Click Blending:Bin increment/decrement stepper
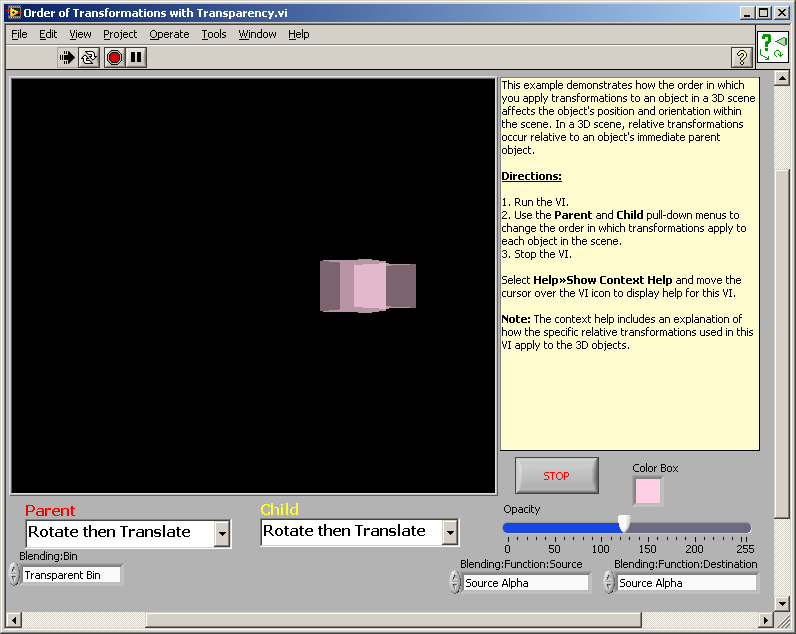The width and height of the screenshot is (796, 634). click(x=14, y=575)
